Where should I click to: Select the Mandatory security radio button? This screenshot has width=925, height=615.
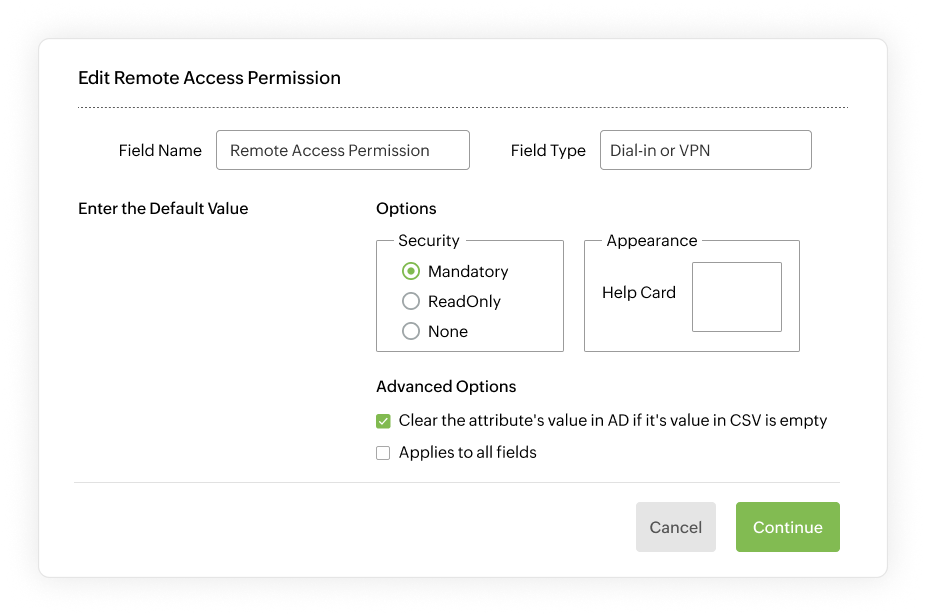(410, 271)
